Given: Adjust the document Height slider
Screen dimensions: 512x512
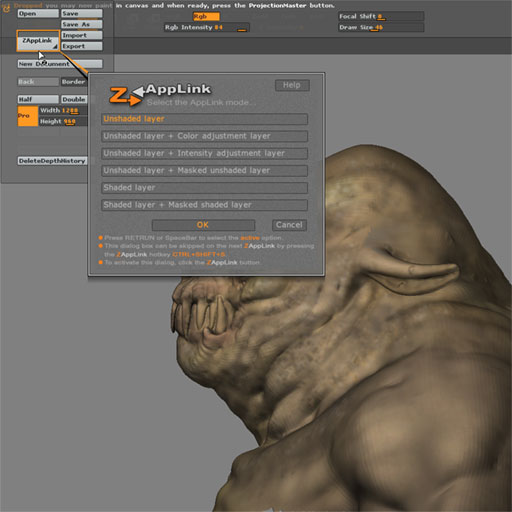Looking at the screenshot, I should click(x=63, y=121).
